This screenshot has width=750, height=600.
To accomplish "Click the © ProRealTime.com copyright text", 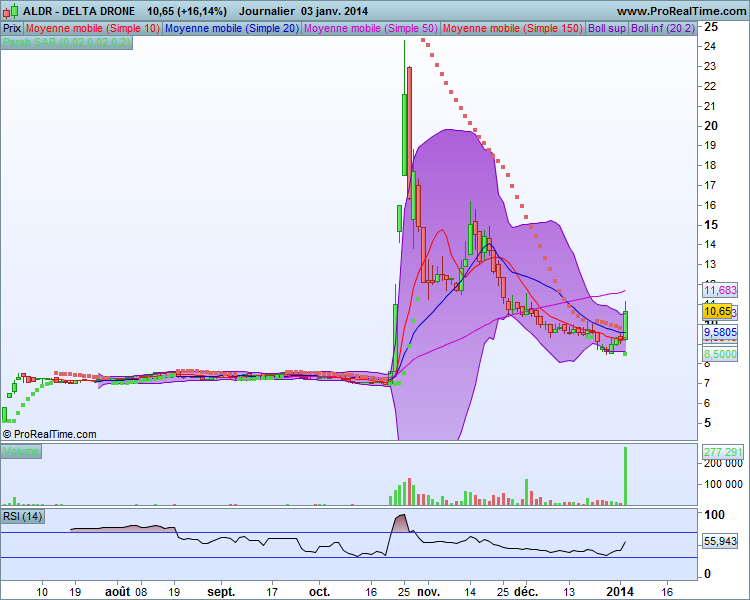I will [50, 434].
